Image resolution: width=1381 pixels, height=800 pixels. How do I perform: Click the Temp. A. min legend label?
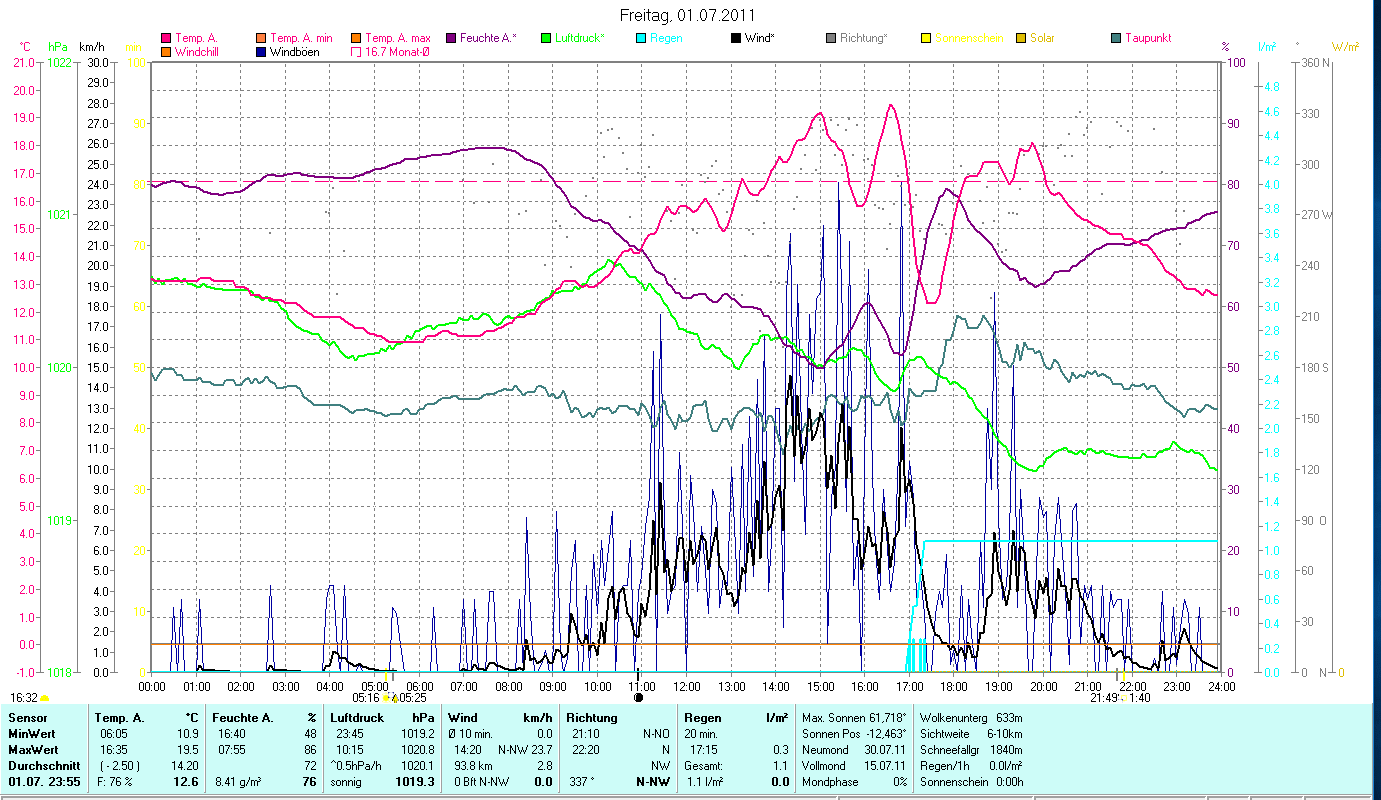coord(301,38)
